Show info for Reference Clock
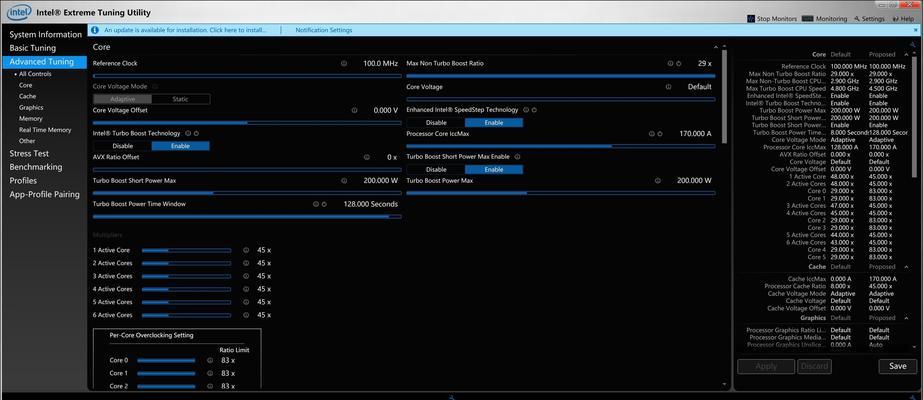923x400 pixels. click(344, 63)
